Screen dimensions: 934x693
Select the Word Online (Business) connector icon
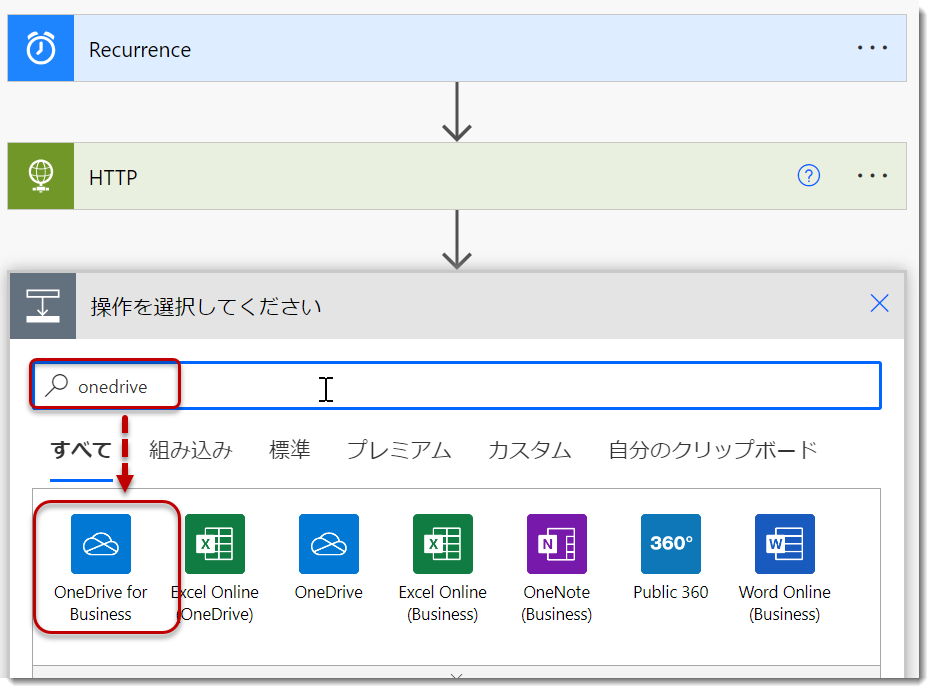784,543
